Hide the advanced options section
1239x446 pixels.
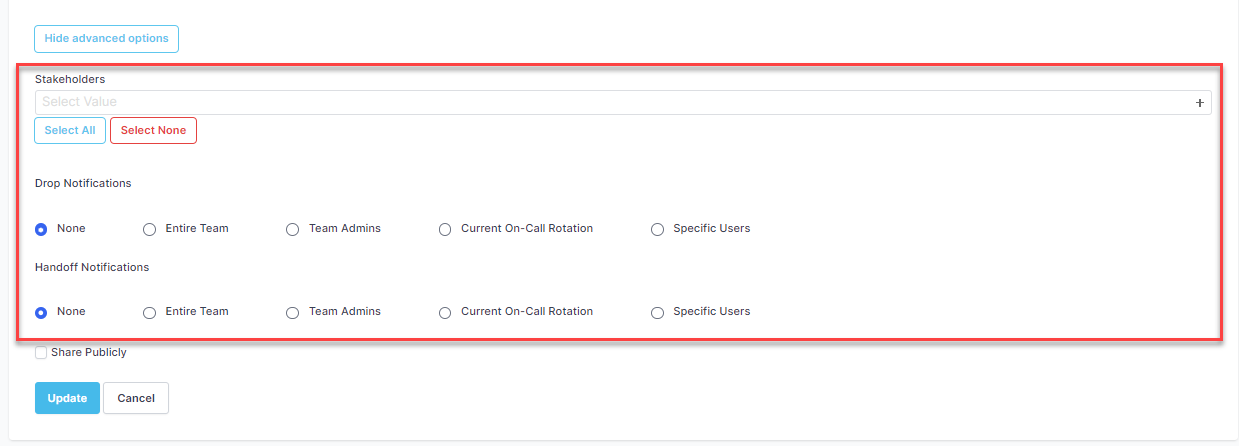pyautogui.click(x=106, y=39)
